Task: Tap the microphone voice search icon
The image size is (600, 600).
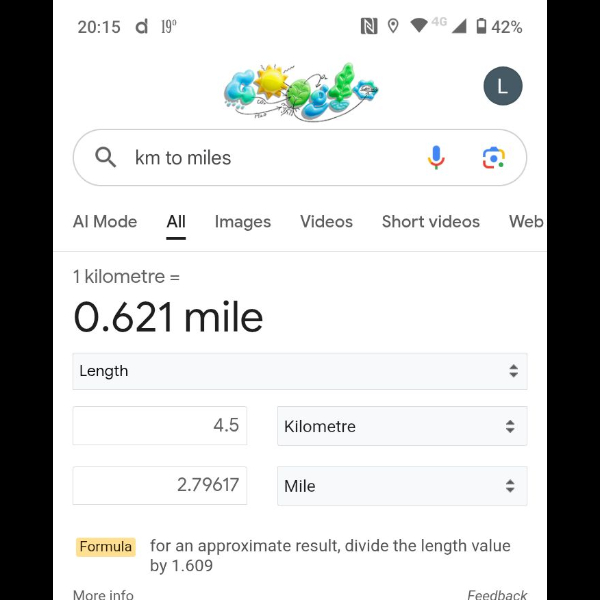Action: pos(436,157)
